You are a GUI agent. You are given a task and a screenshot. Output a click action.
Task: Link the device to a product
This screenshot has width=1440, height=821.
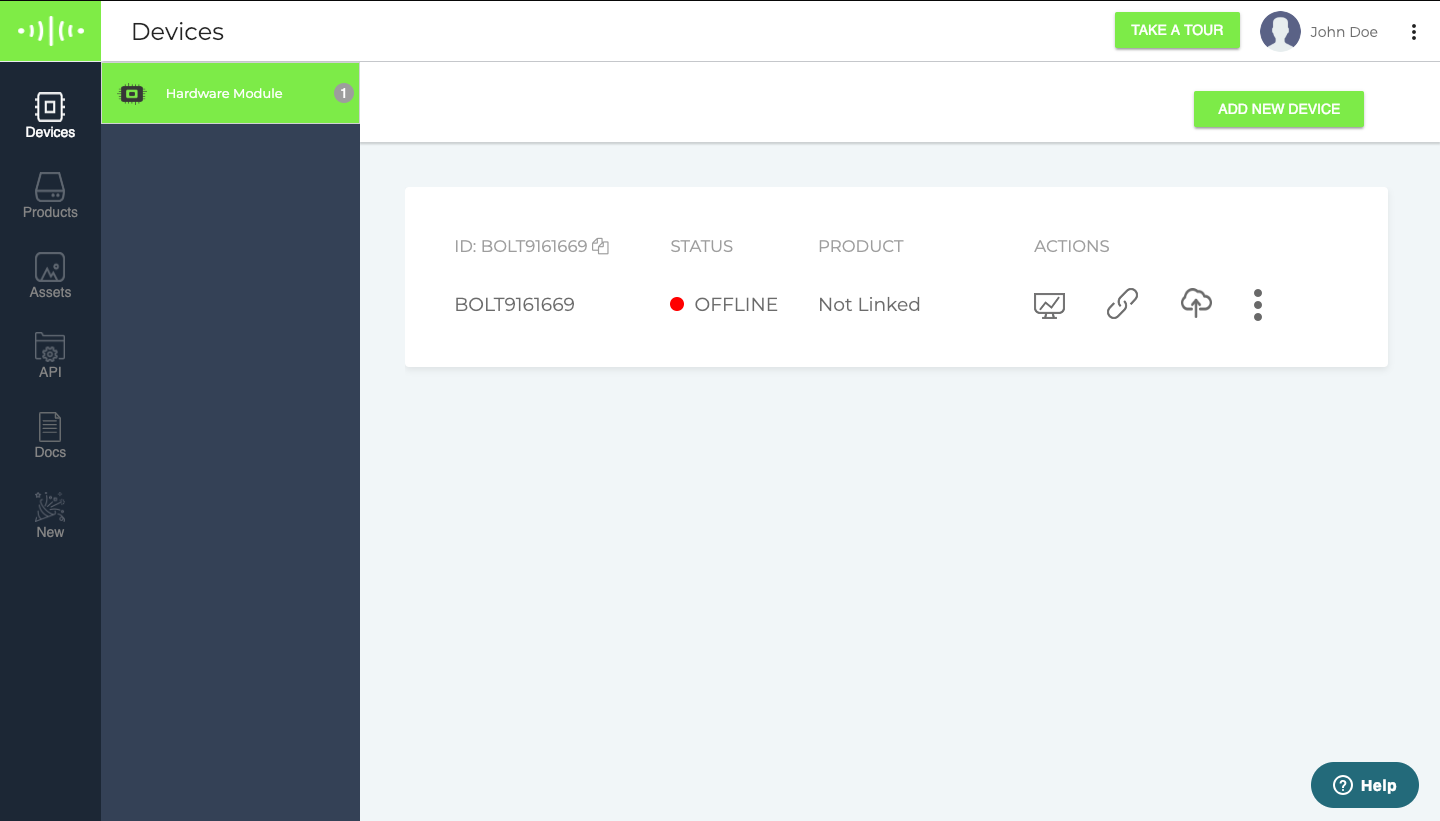1122,303
